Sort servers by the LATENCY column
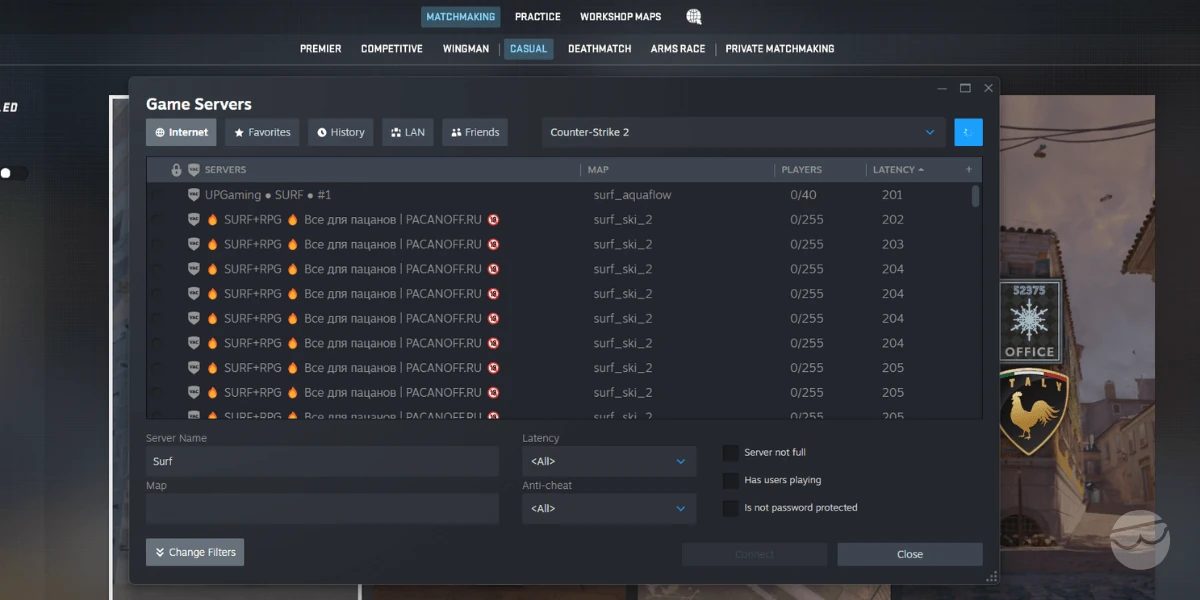This screenshot has height=600, width=1200. [x=898, y=170]
